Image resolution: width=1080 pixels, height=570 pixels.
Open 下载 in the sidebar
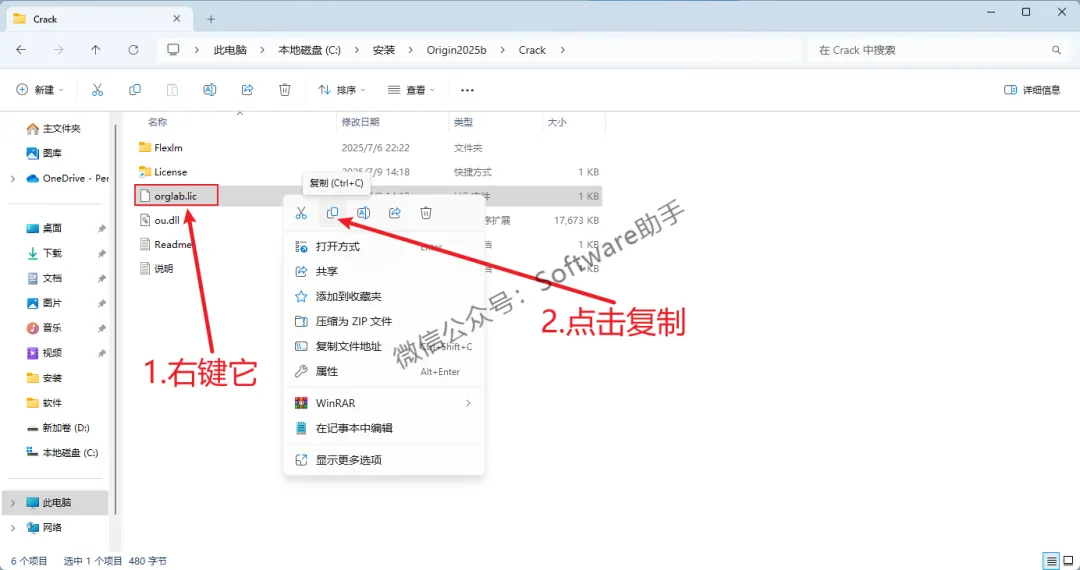54,253
